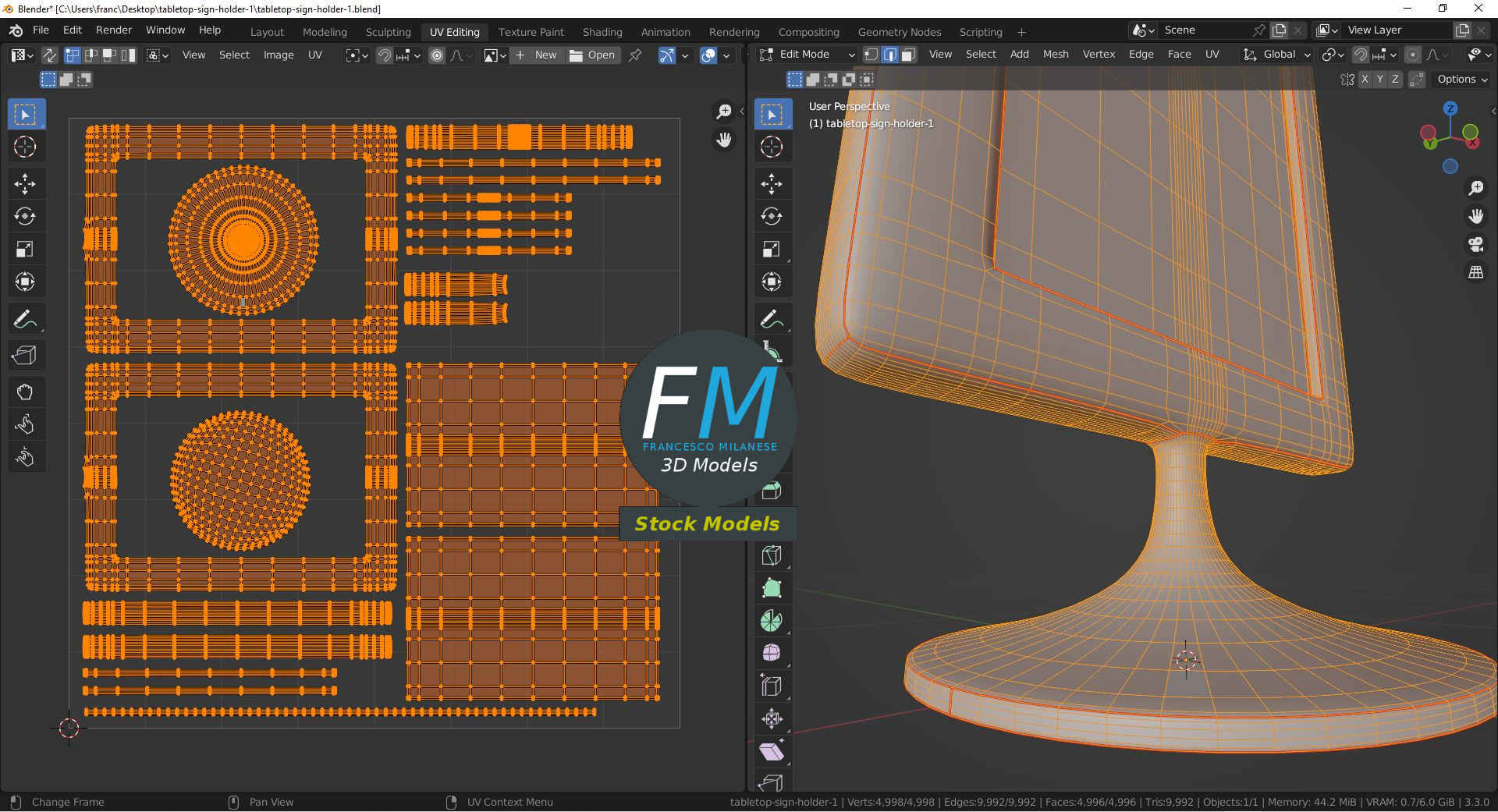The width and height of the screenshot is (1498, 812).
Task: Click the Shear tool icon
Action: [x=772, y=752]
